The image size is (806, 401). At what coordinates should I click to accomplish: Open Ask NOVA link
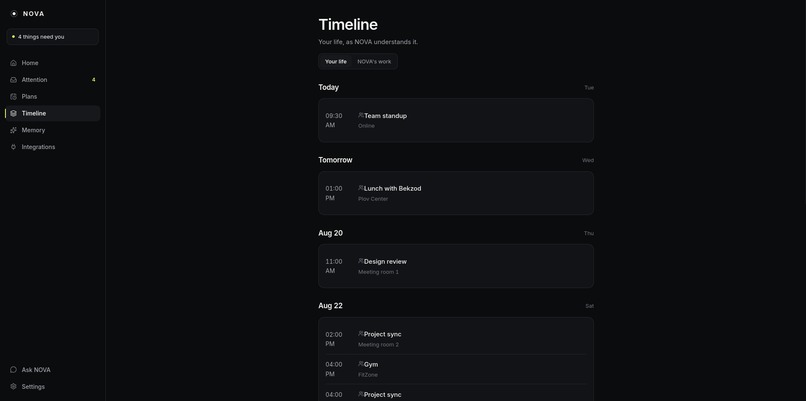52,370
